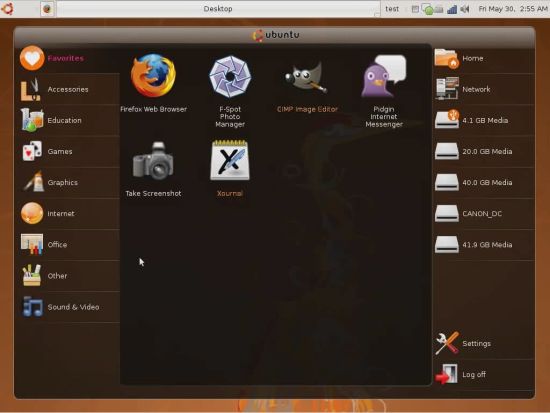Open 20.0 GB Media drive icon
The image size is (550, 413).
[447, 151]
